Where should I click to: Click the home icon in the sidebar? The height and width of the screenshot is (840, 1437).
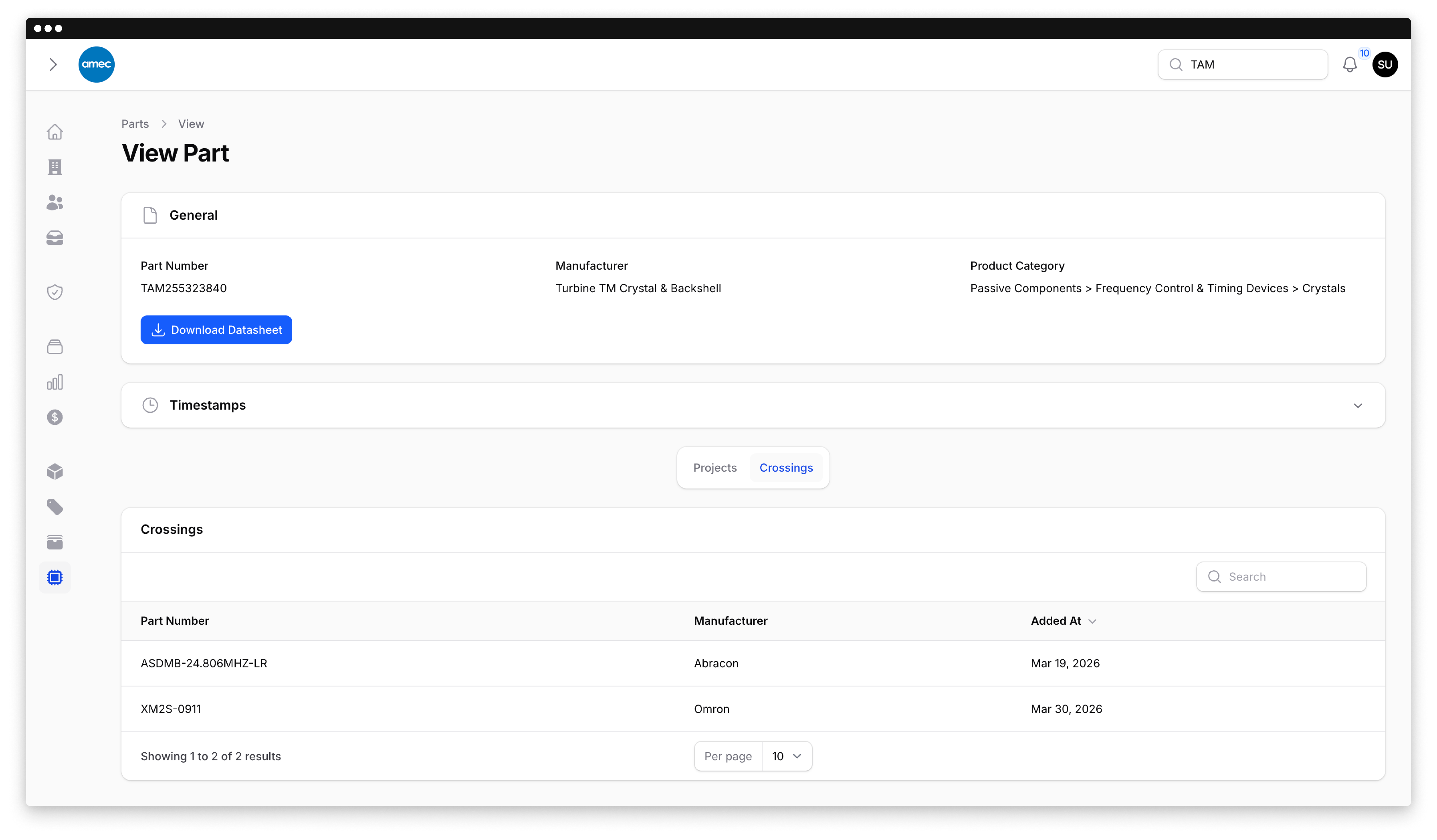tap(55, 132)
